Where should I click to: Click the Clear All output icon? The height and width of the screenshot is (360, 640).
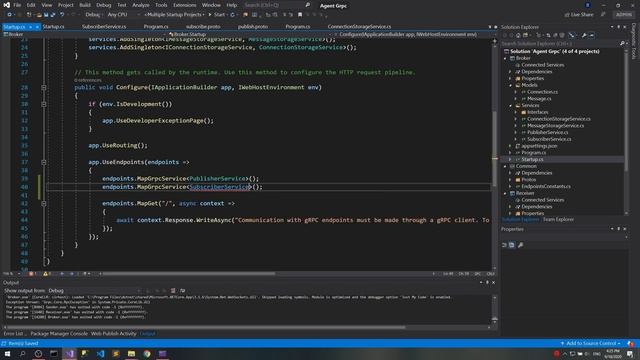173,291
